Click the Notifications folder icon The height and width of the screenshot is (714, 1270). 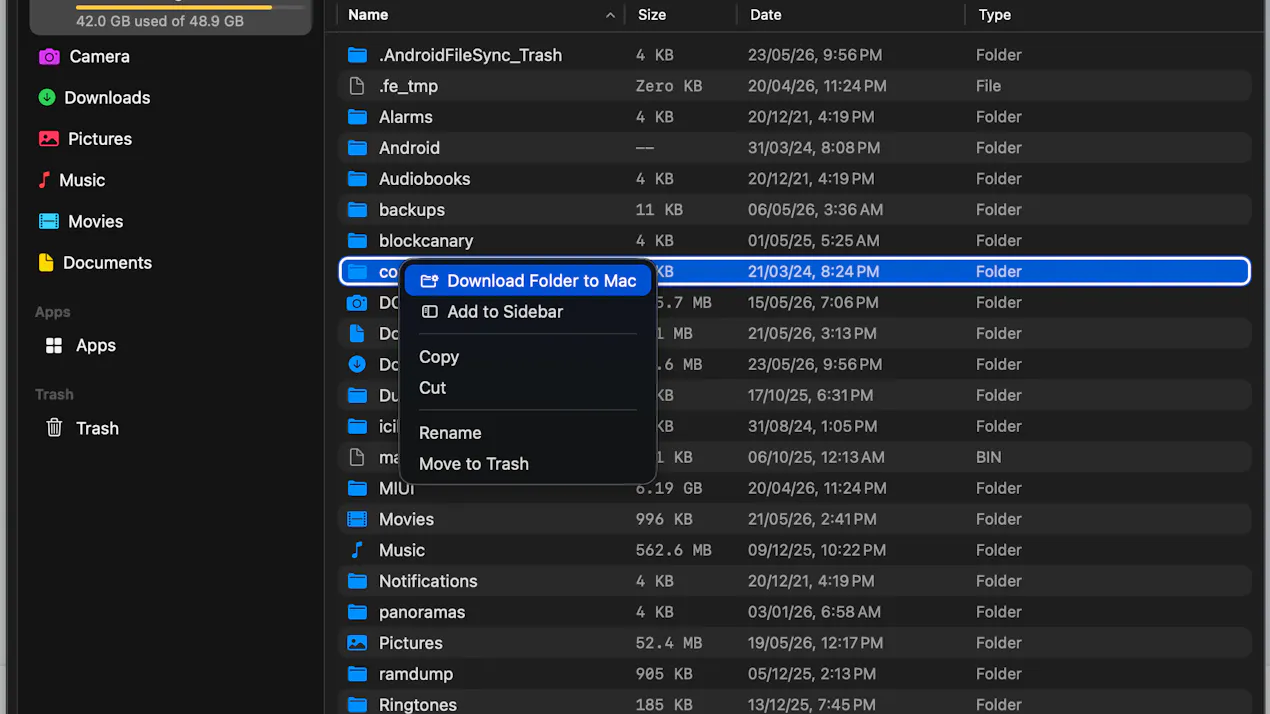[x=357, y=581]
